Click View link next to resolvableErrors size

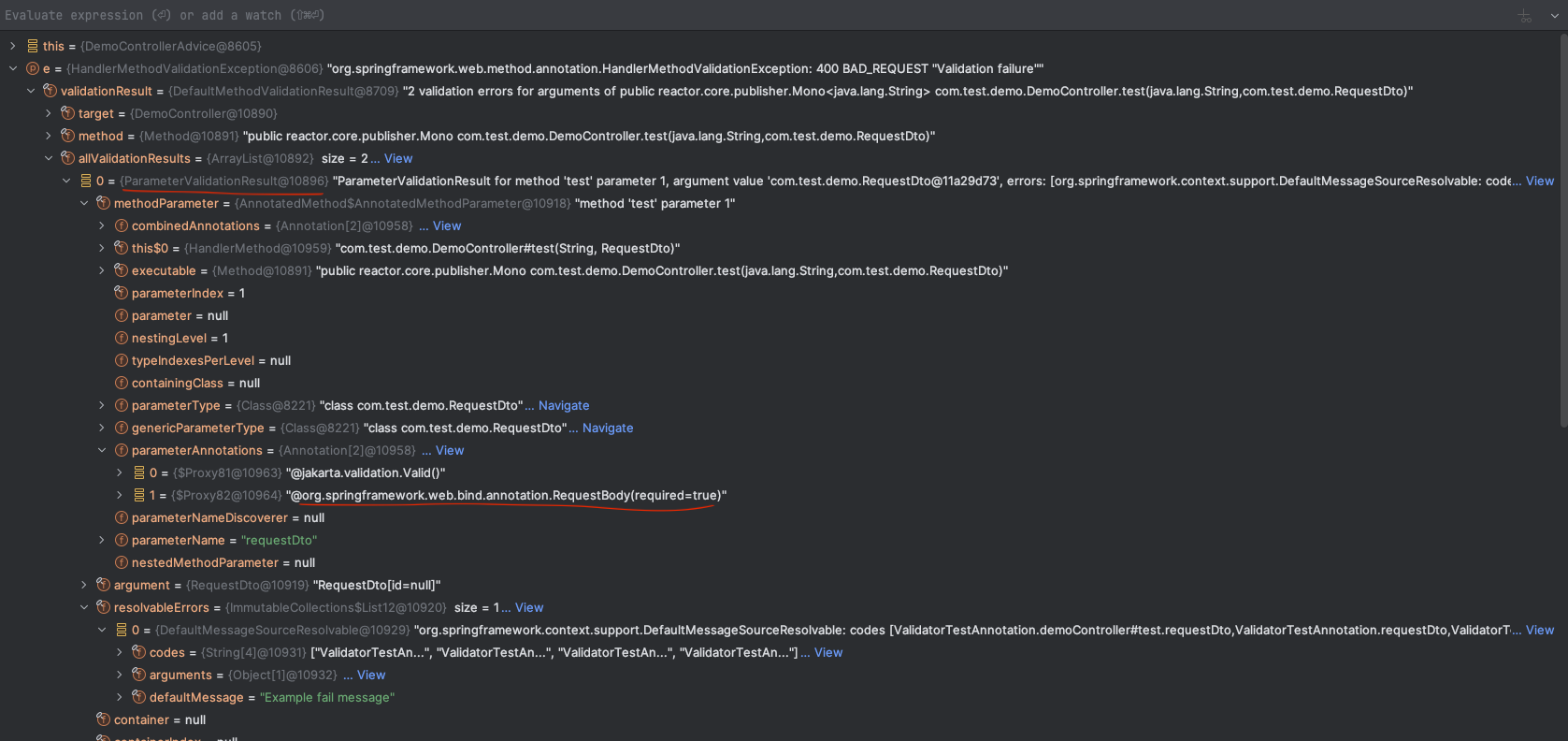tap(529, 607)
